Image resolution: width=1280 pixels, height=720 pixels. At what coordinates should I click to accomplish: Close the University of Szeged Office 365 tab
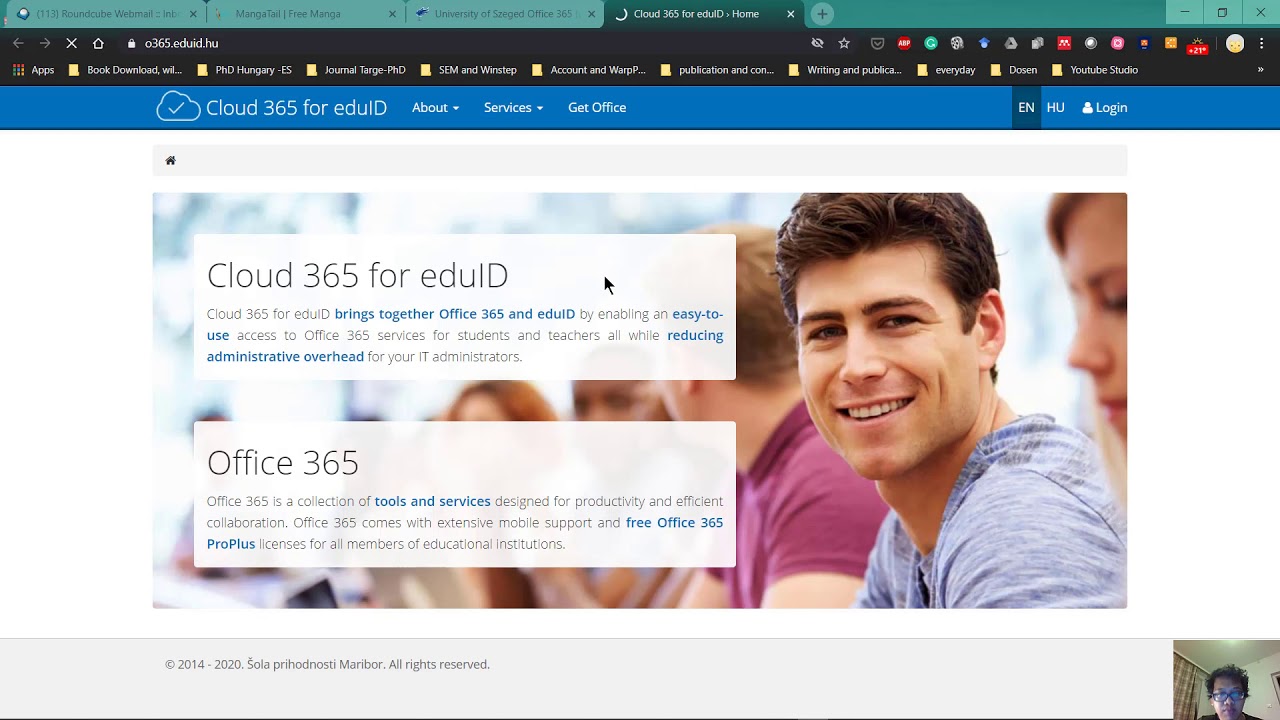coord(591,14)
